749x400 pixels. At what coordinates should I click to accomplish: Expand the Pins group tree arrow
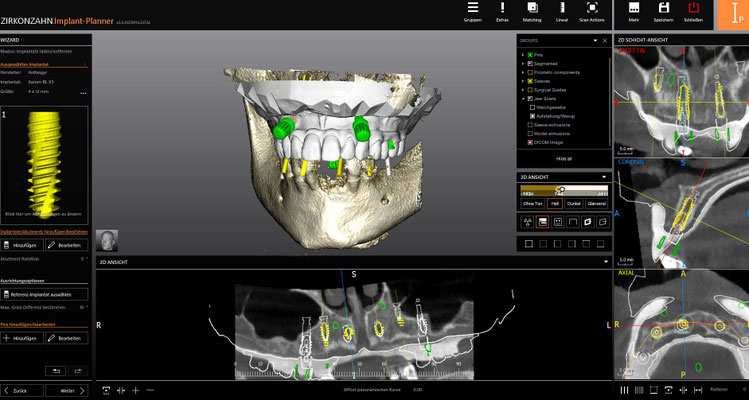coord(523,55)
